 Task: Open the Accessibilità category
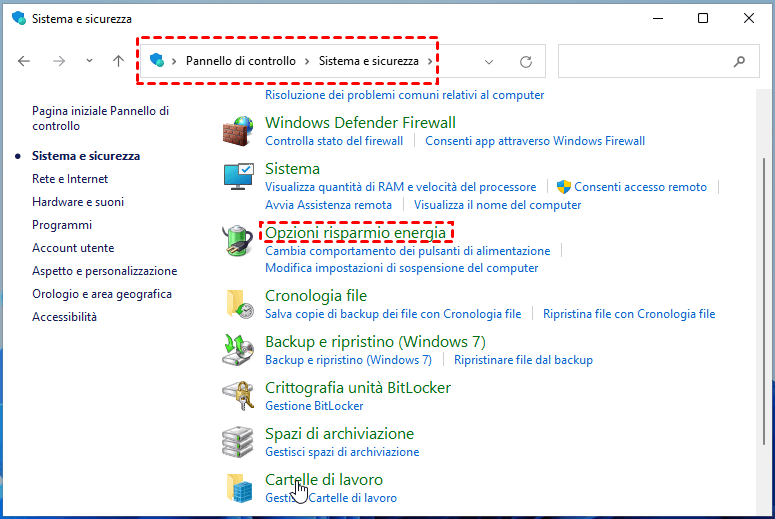(x=64, y=317)
